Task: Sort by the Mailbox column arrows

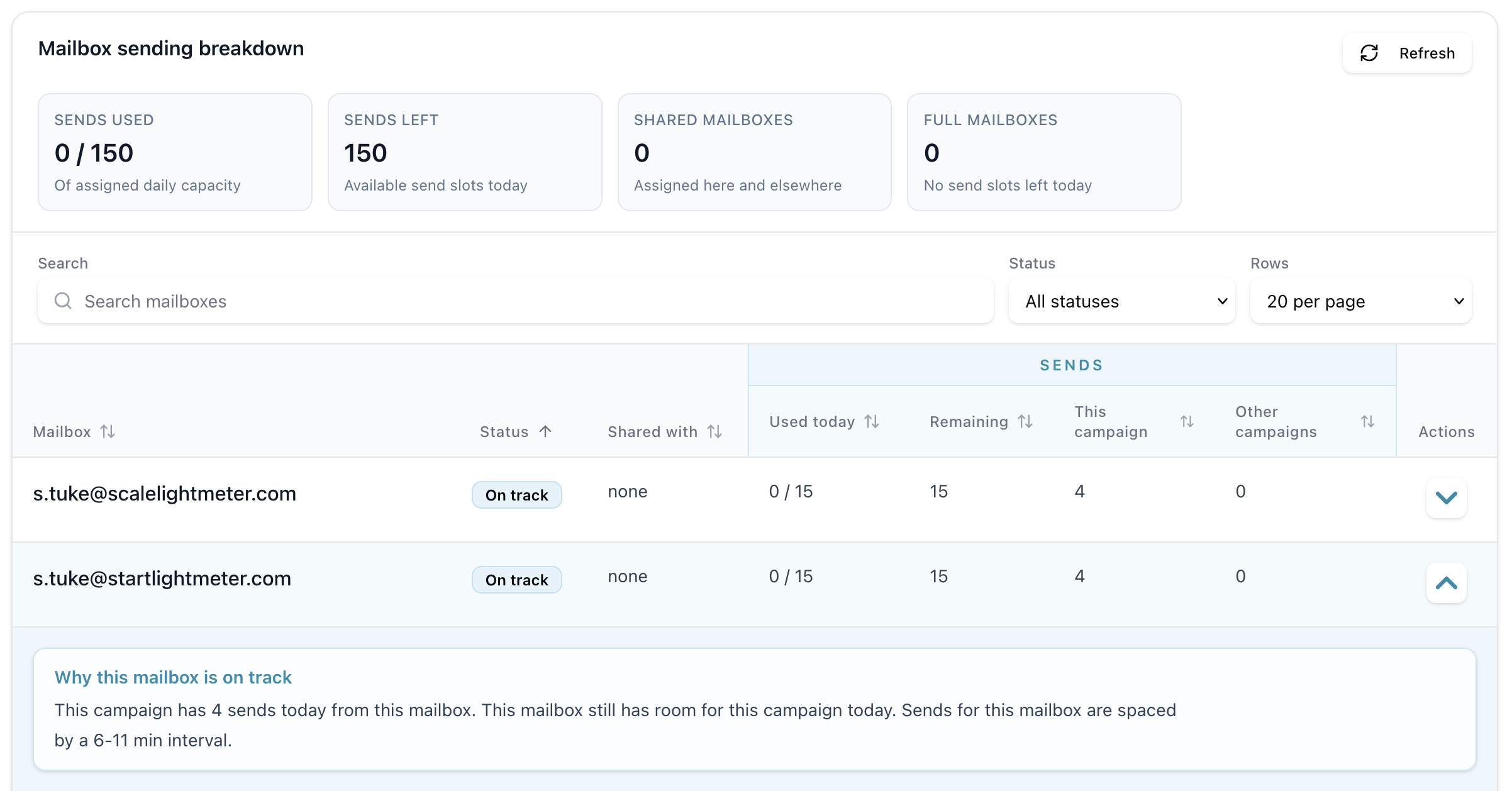Action: pyautogui.click(x=108, y=431)
